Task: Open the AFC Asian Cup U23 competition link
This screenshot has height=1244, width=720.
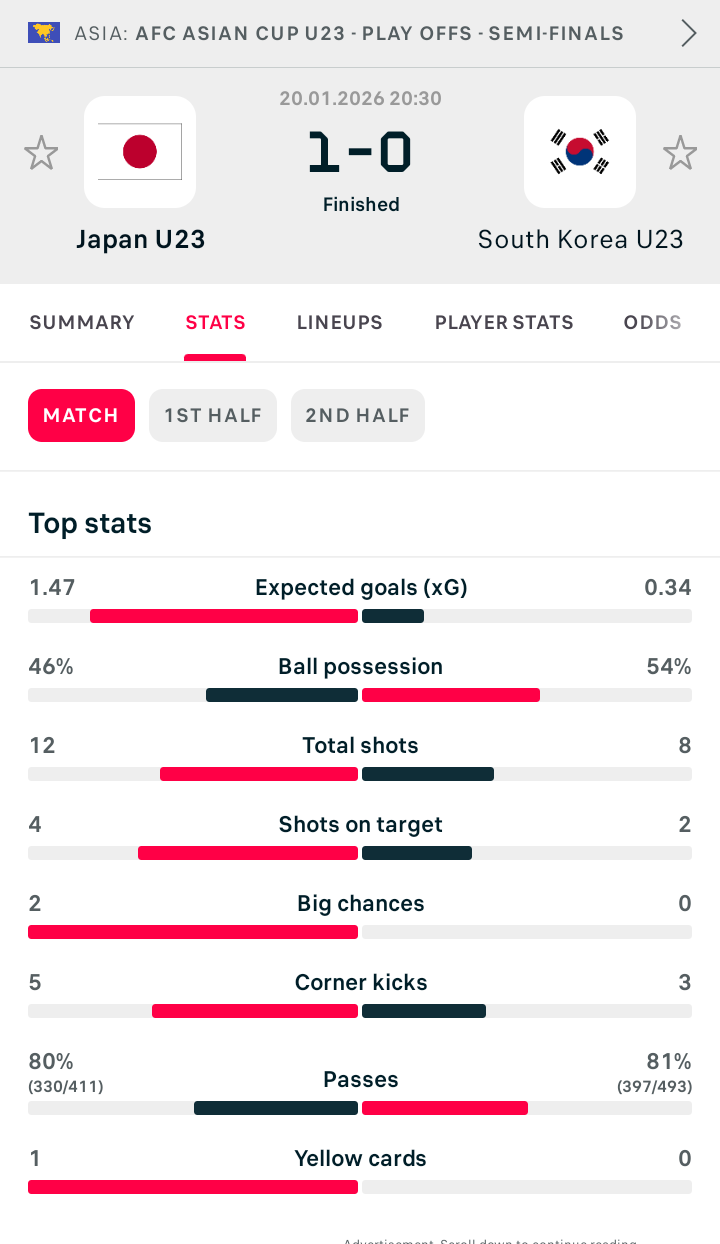Action: click(379, 33)
